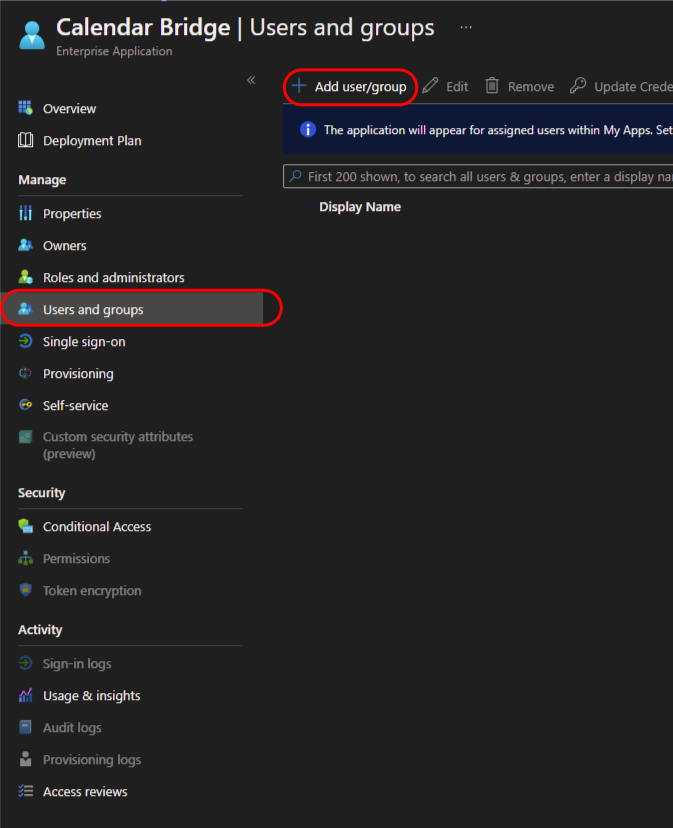Click the Self-service key icon
The image size is (673, 828).
click(x=25, y=405)
